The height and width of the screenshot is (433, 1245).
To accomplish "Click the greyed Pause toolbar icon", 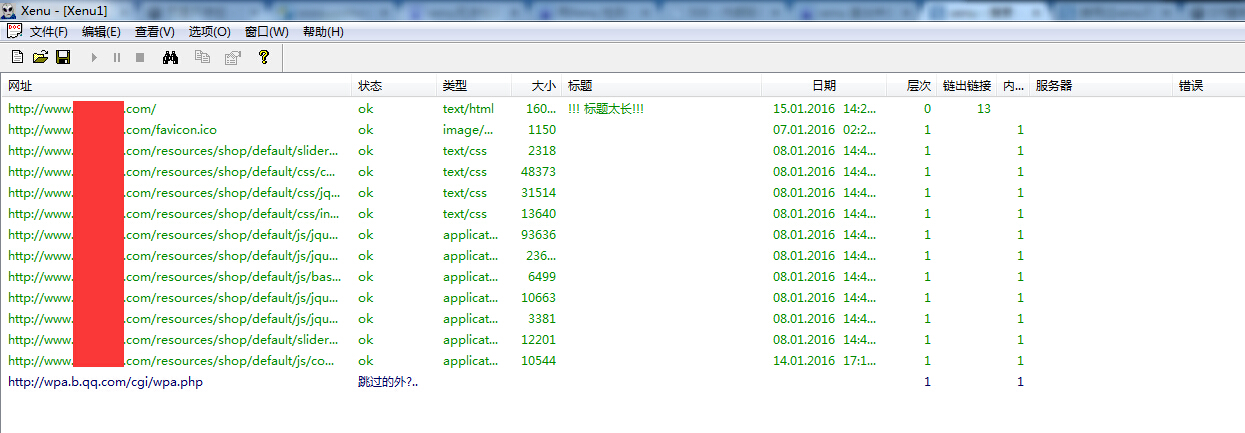I will (117, 57).
